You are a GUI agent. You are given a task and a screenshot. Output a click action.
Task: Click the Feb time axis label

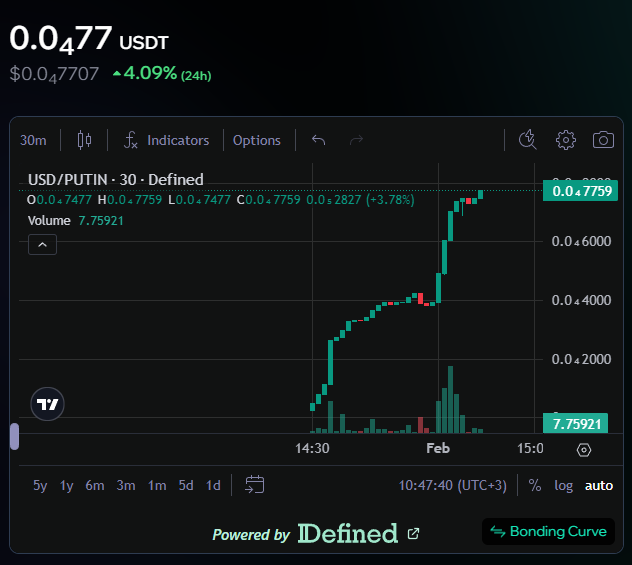[x=438, y=448]
